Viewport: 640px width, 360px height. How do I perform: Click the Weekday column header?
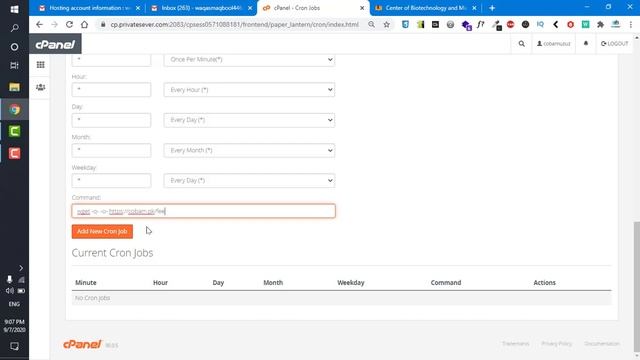351,282
